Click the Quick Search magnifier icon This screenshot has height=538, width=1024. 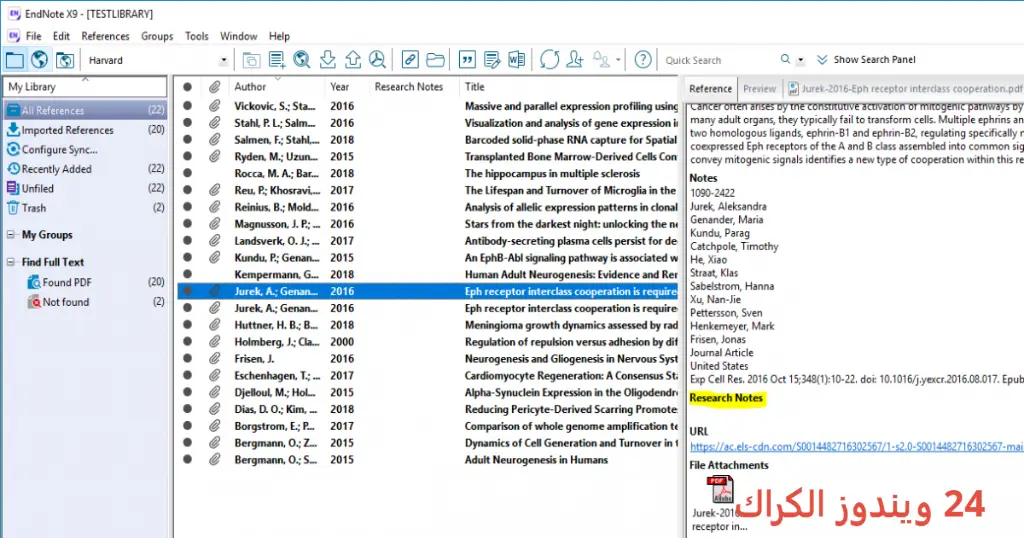[x=785, y=59]
